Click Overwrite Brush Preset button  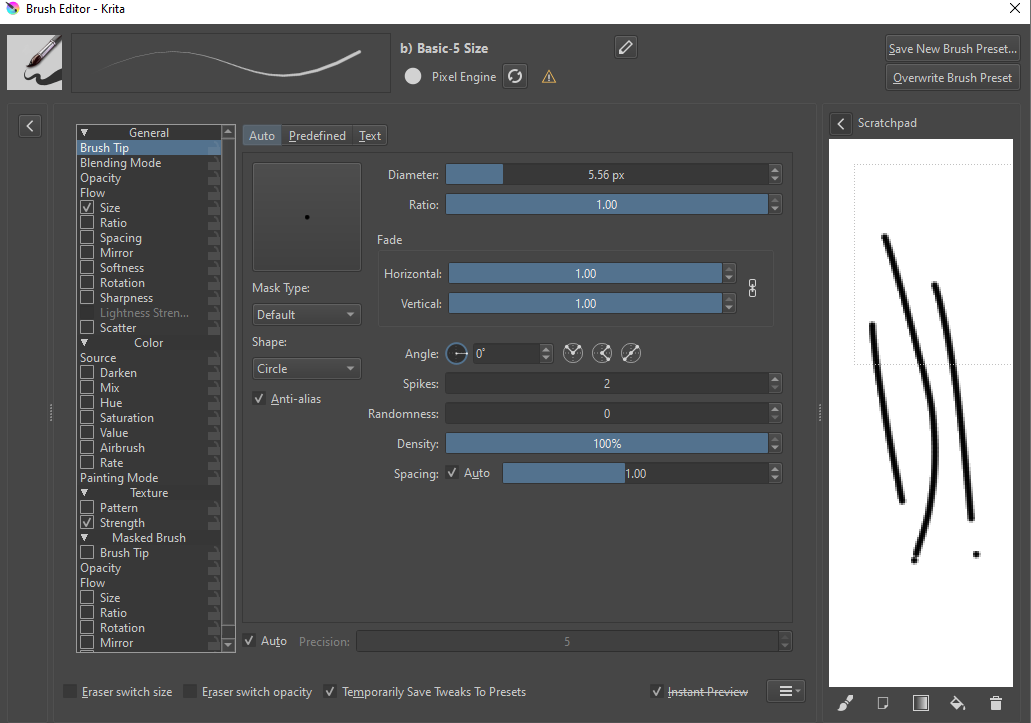point(952,77)
